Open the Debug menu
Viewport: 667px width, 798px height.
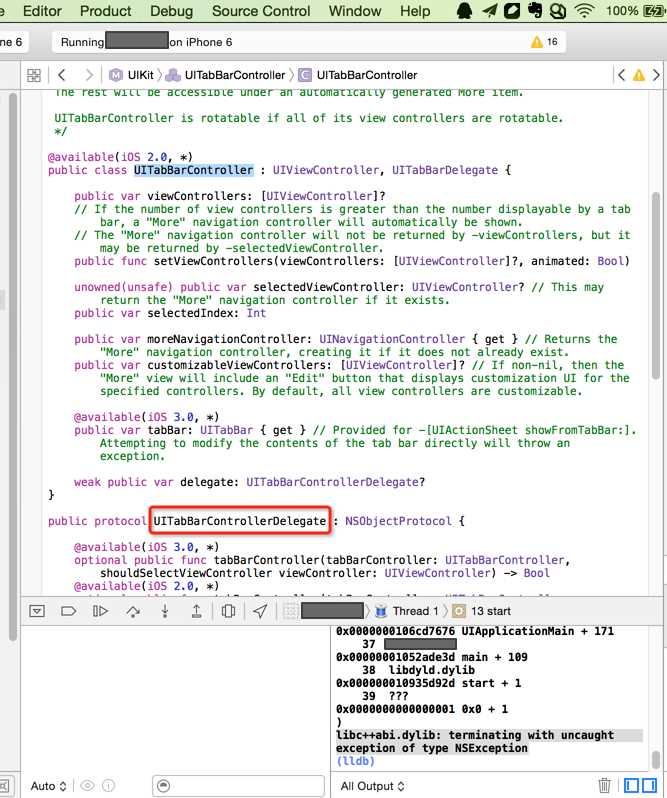171,11
